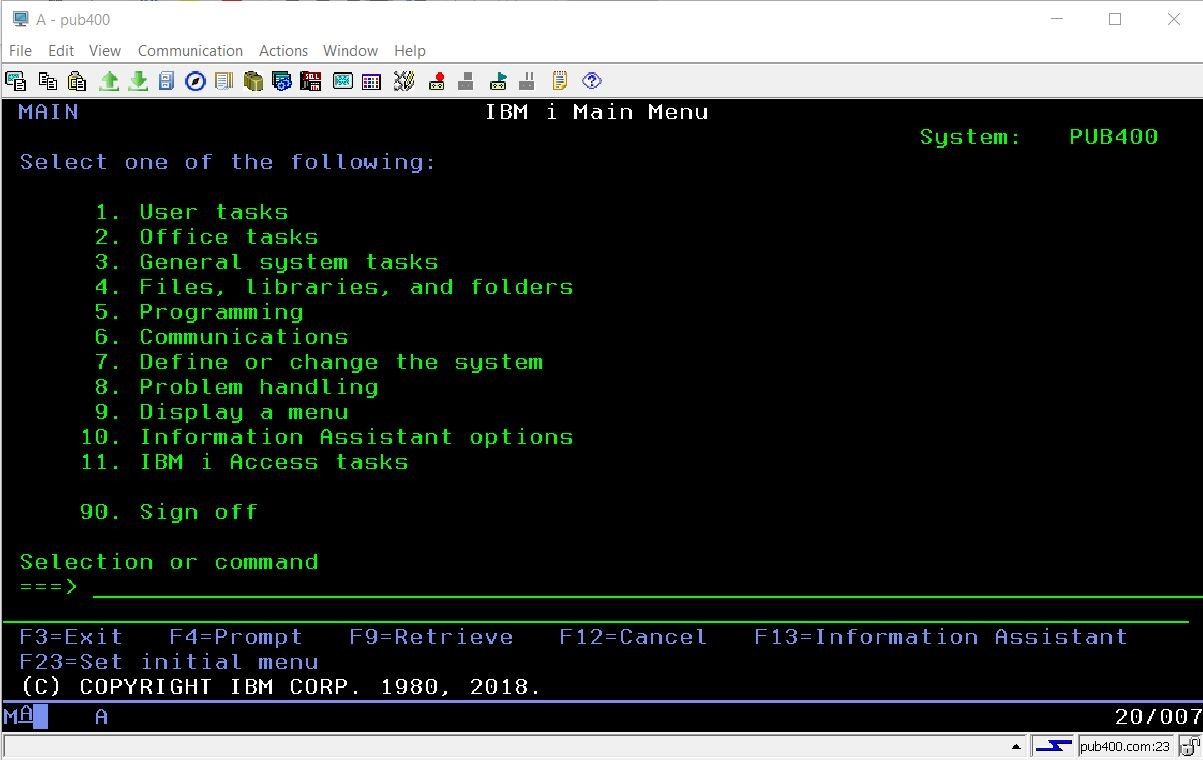
Task: Click the connection status icon in status bar
Action: 1053,745
